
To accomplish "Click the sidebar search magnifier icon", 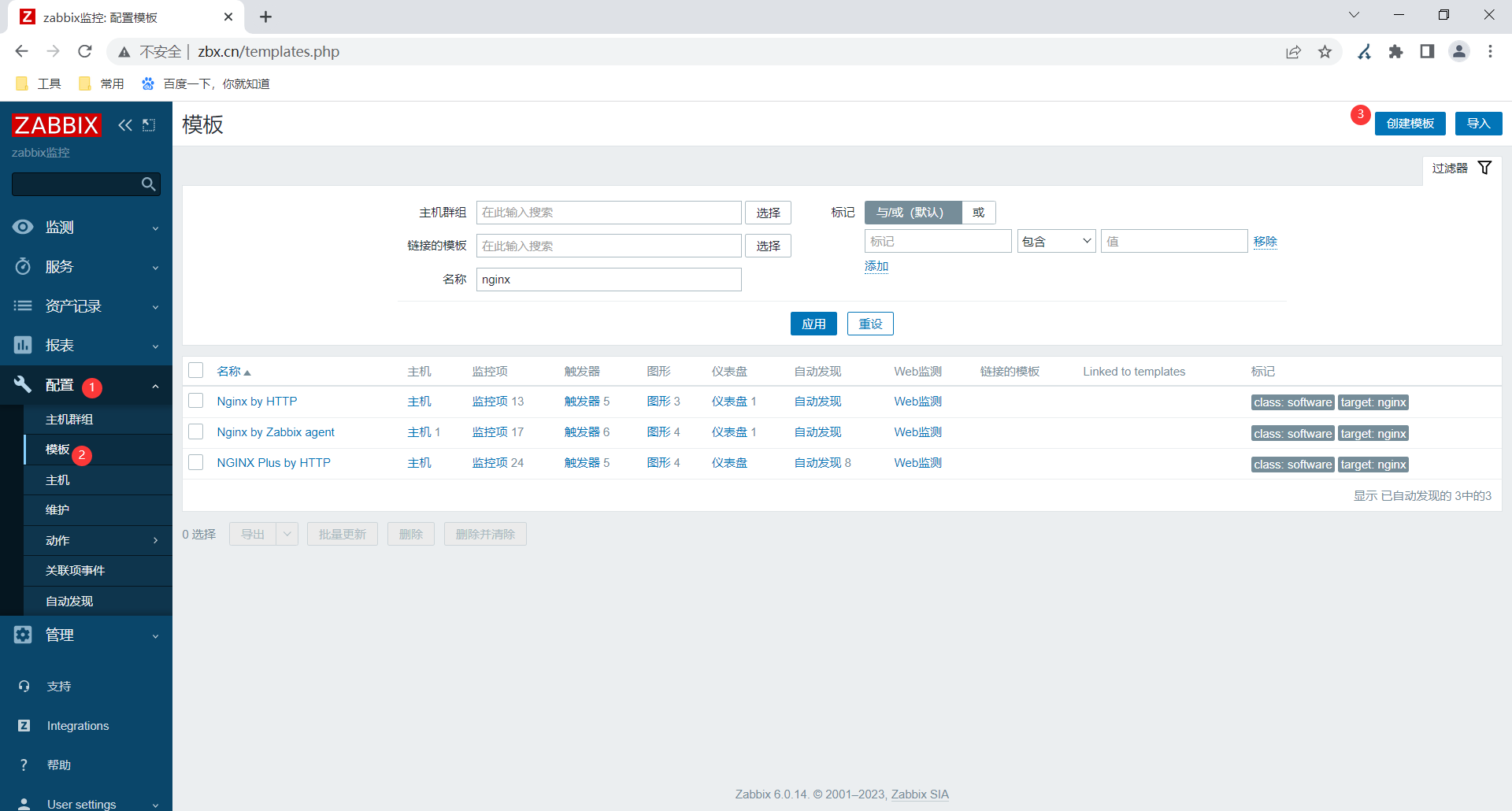I will (148, 184).
